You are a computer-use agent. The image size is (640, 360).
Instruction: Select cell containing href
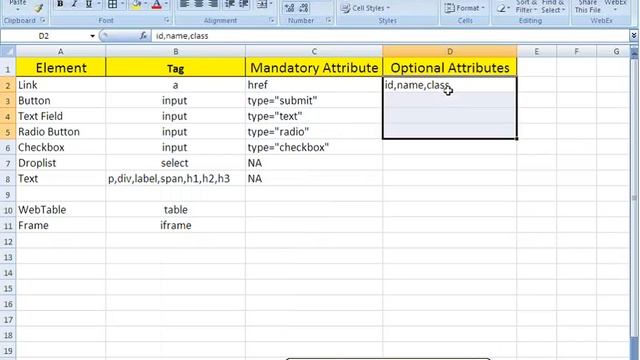pyautogui.click(x=314, y=85)
